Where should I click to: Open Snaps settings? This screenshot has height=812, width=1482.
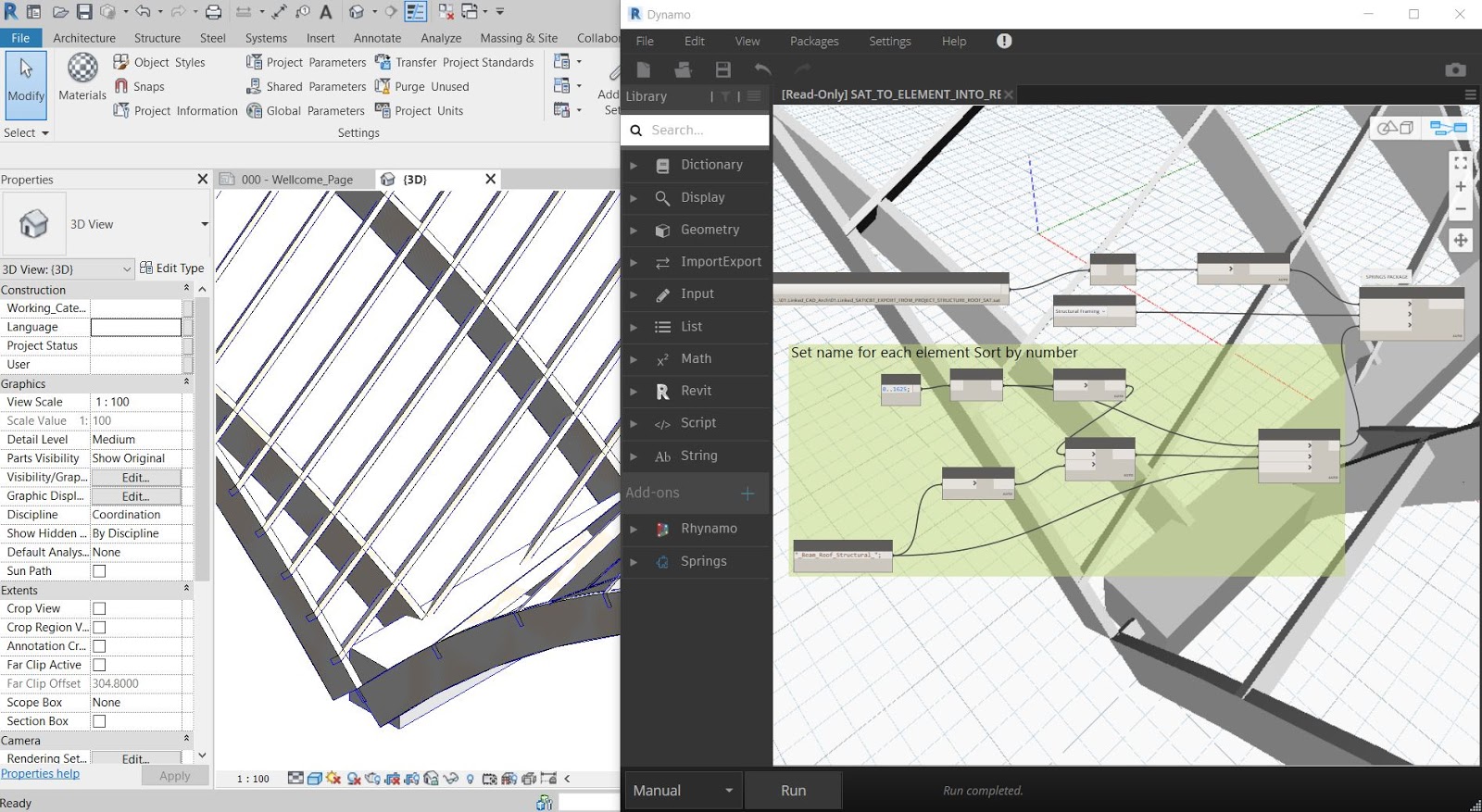139,86
